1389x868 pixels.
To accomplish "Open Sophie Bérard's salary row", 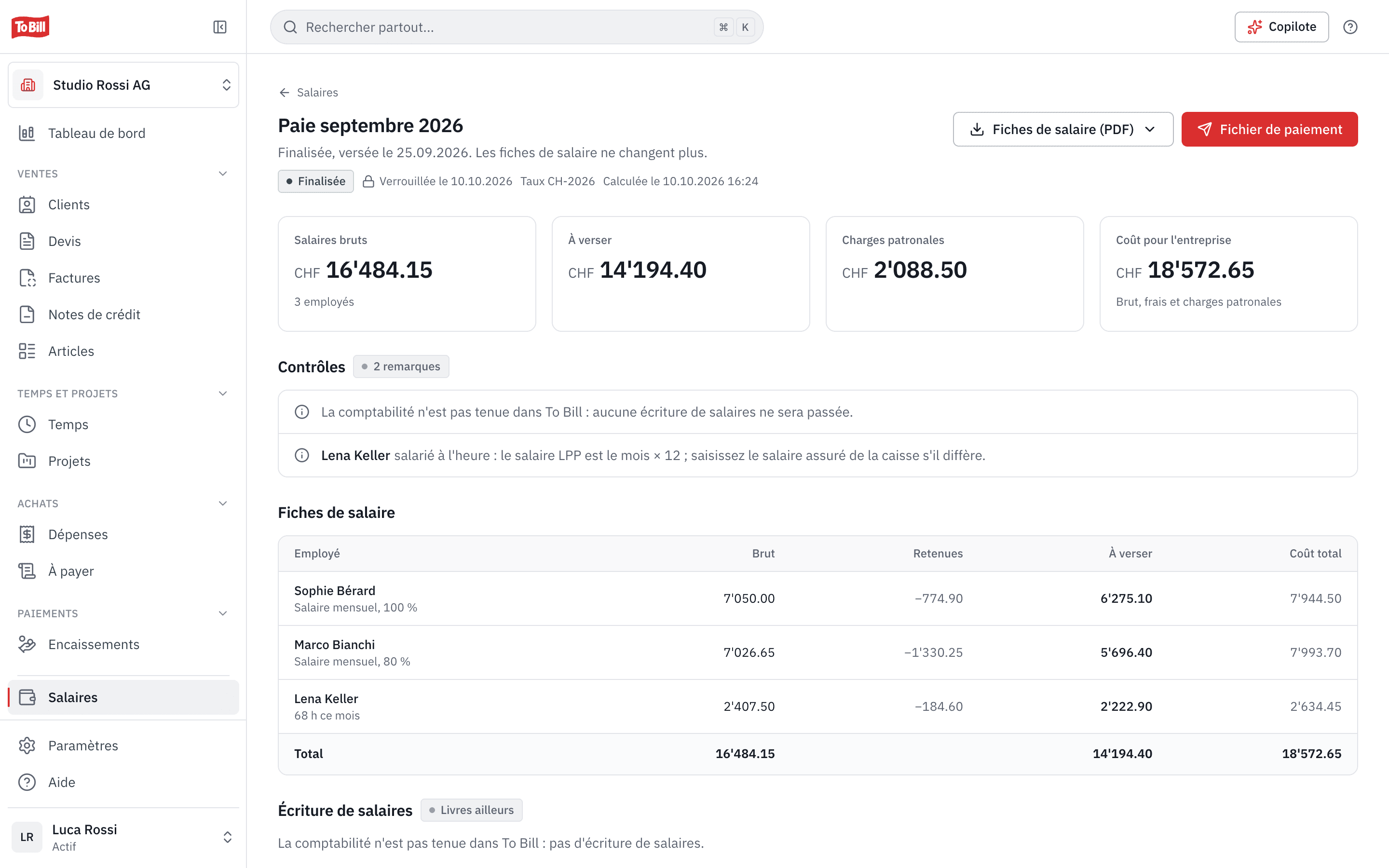I will click(817, 598).
